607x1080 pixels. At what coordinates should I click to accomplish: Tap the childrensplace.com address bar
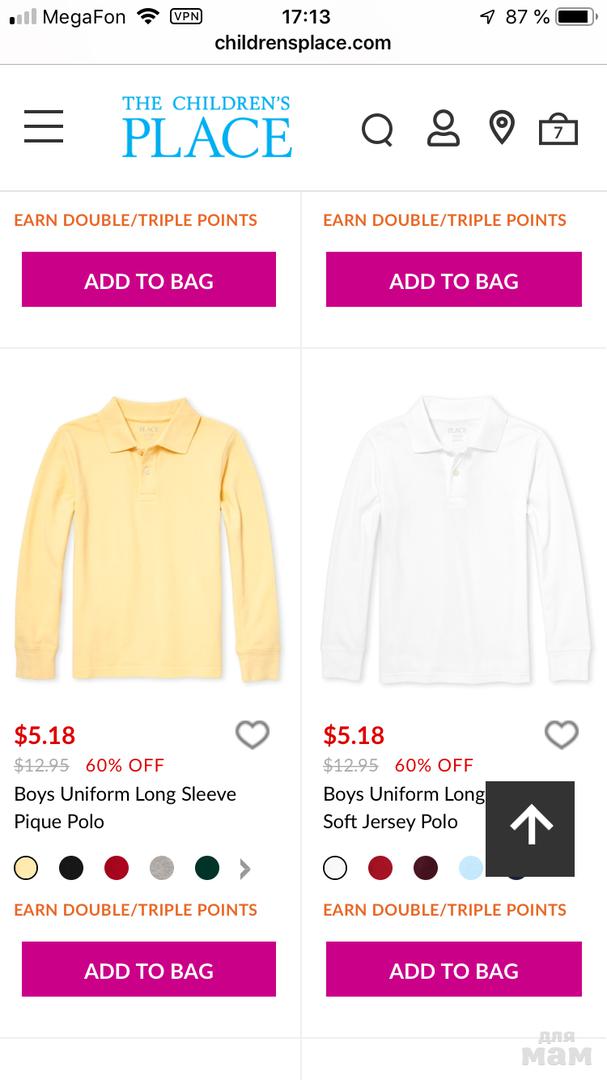303,43
